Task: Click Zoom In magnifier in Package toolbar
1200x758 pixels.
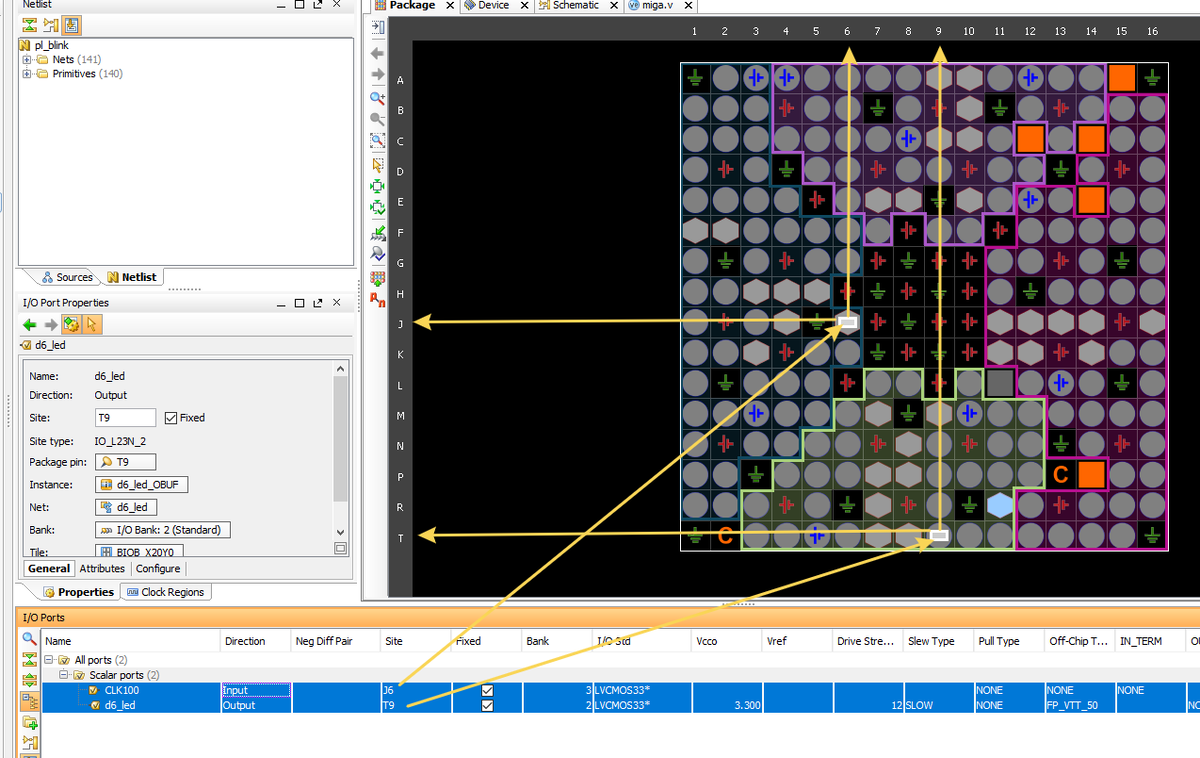Action: point(378,98)
